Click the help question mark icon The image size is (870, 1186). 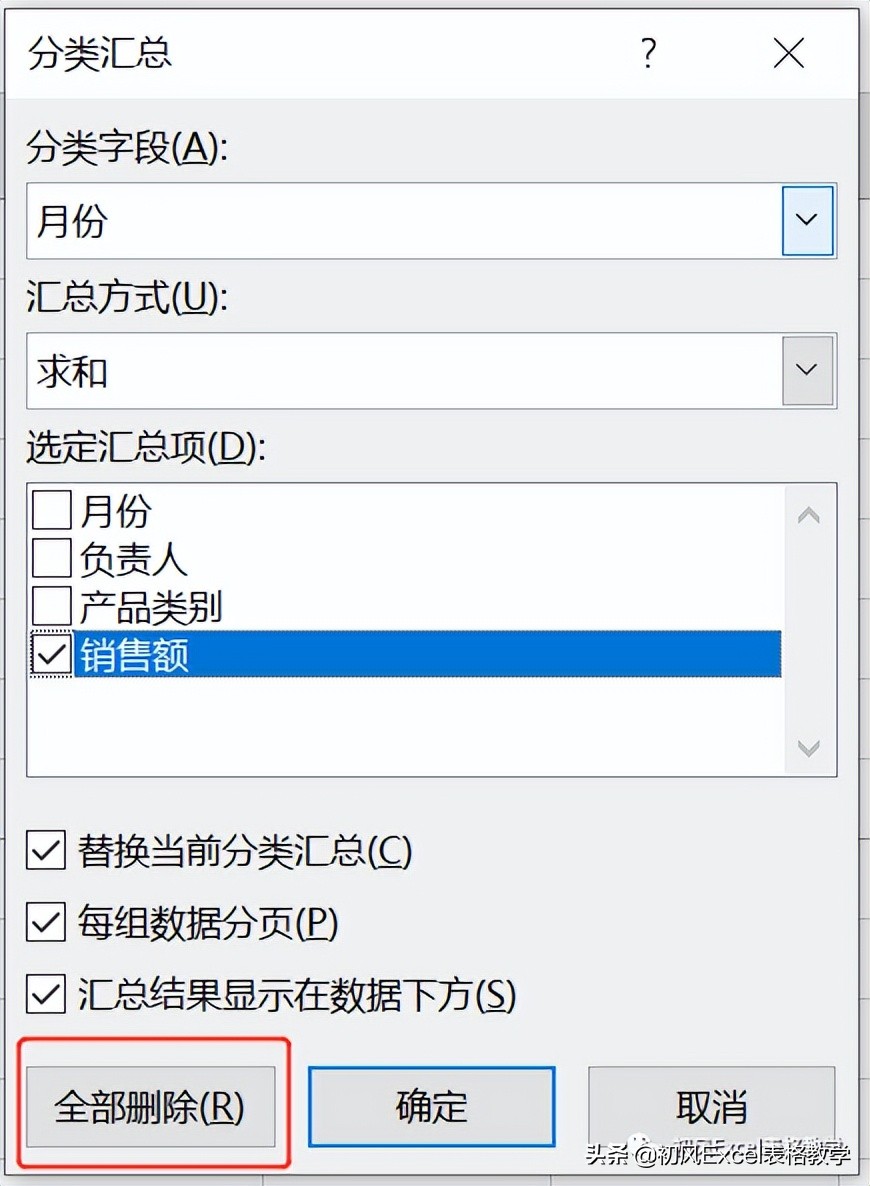(648, 54)
